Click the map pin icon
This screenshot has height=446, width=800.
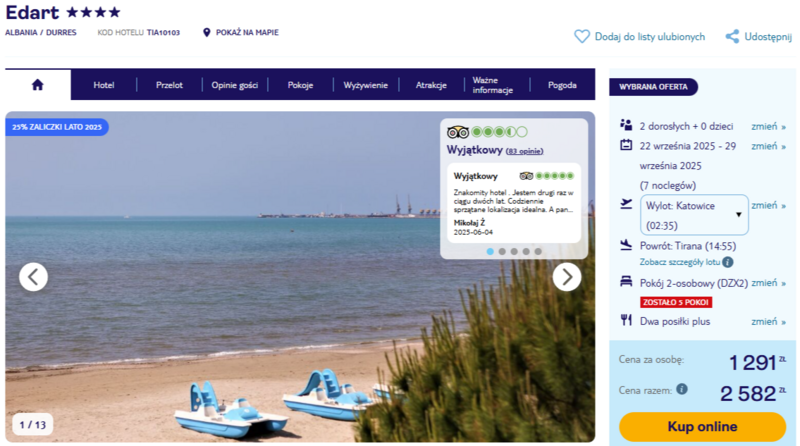(x=207, y=33)
